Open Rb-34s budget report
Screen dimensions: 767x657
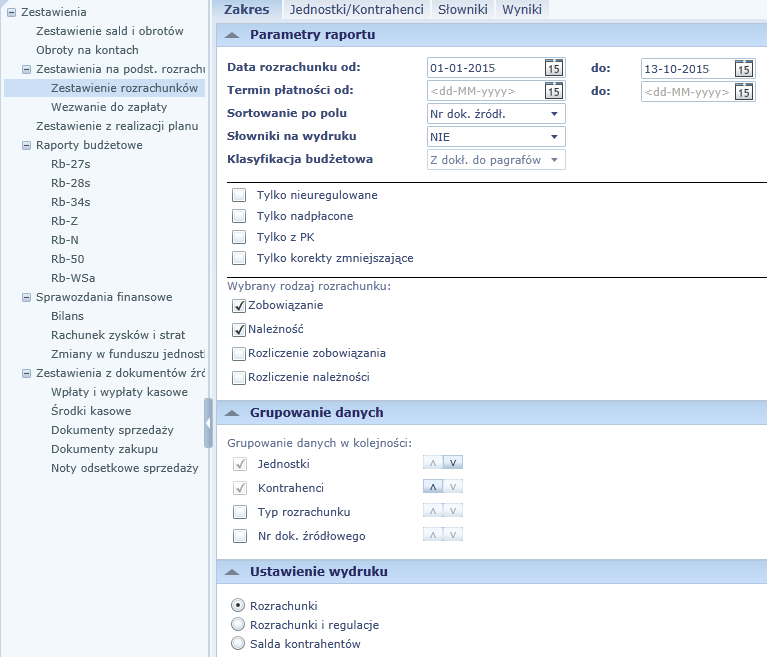click(70, 202)
